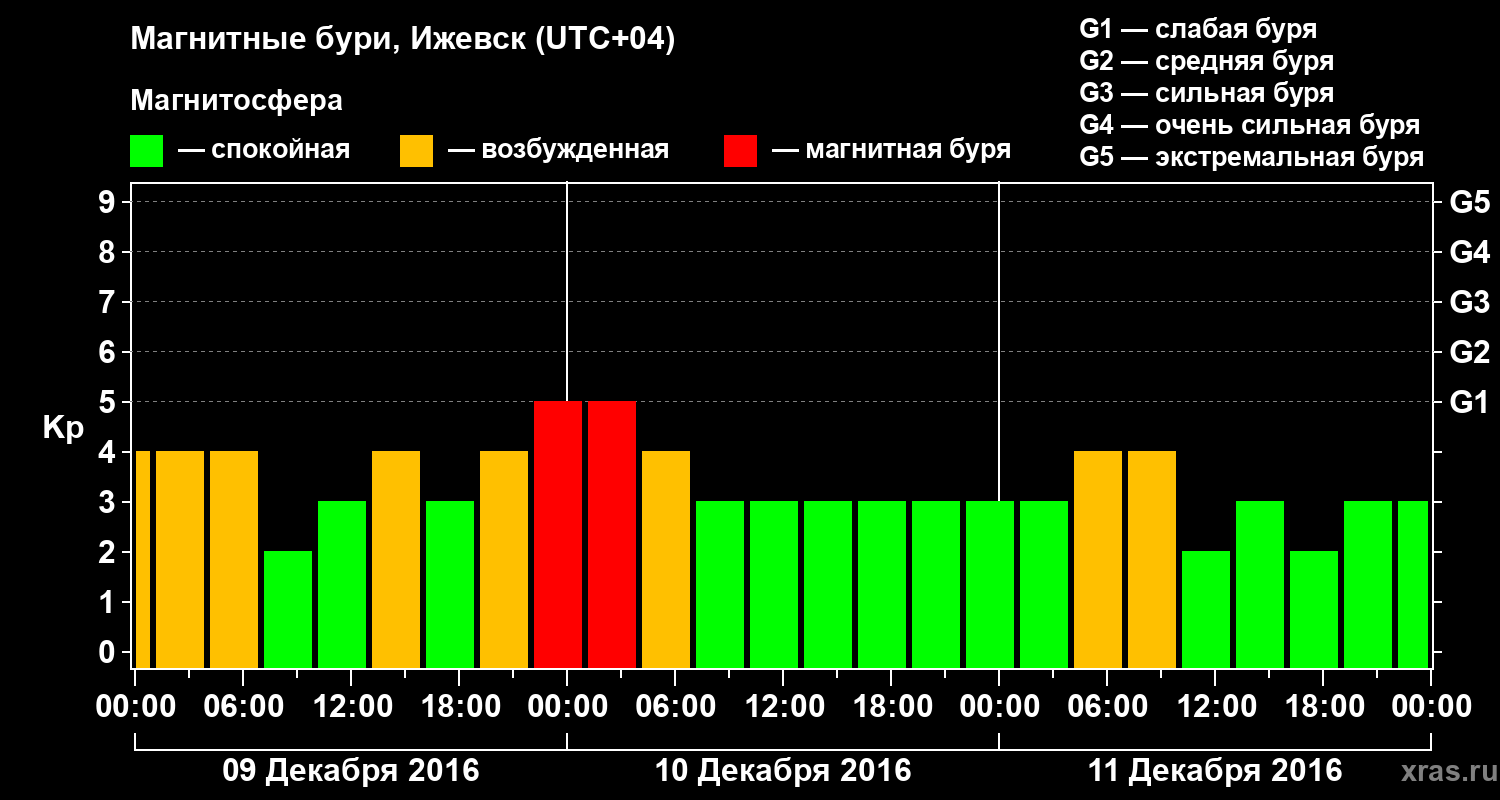Image resolution: width=1500 pixels, height=800 pixels.
Task: Click the right-axis storm level label G1
Action: [1469, 402]
